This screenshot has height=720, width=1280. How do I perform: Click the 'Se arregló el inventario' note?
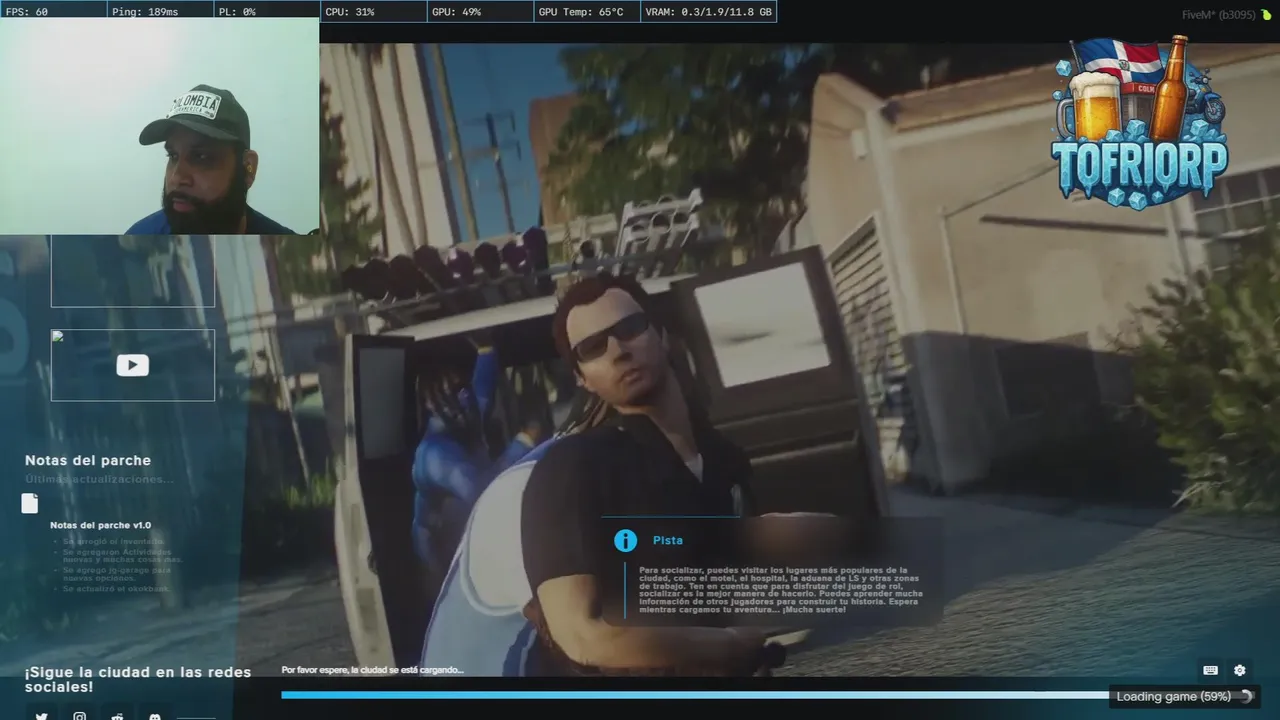113,541
